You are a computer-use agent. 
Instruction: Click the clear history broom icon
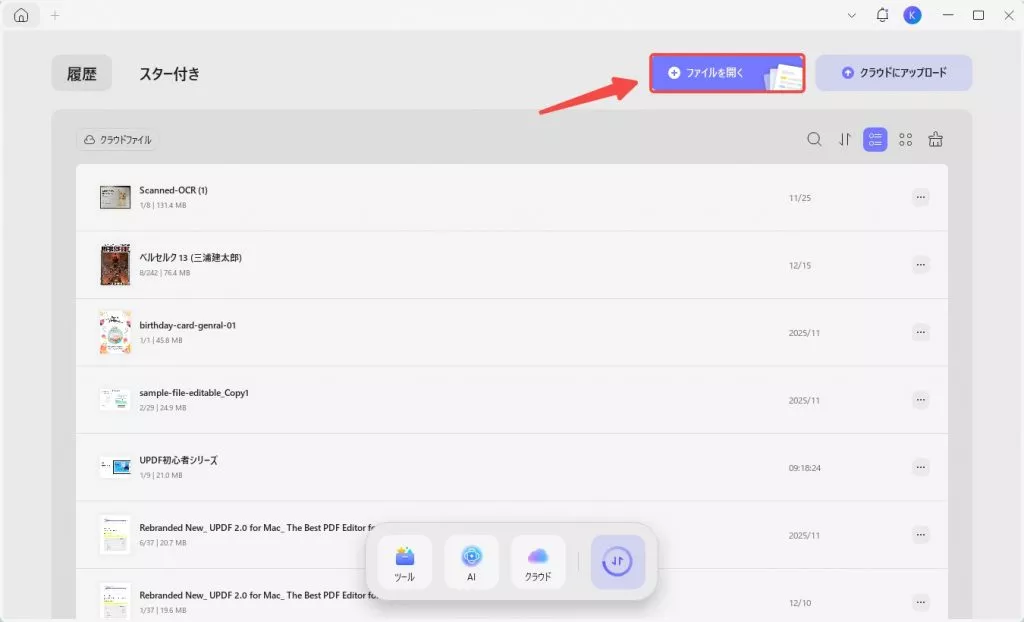(936, 139)
